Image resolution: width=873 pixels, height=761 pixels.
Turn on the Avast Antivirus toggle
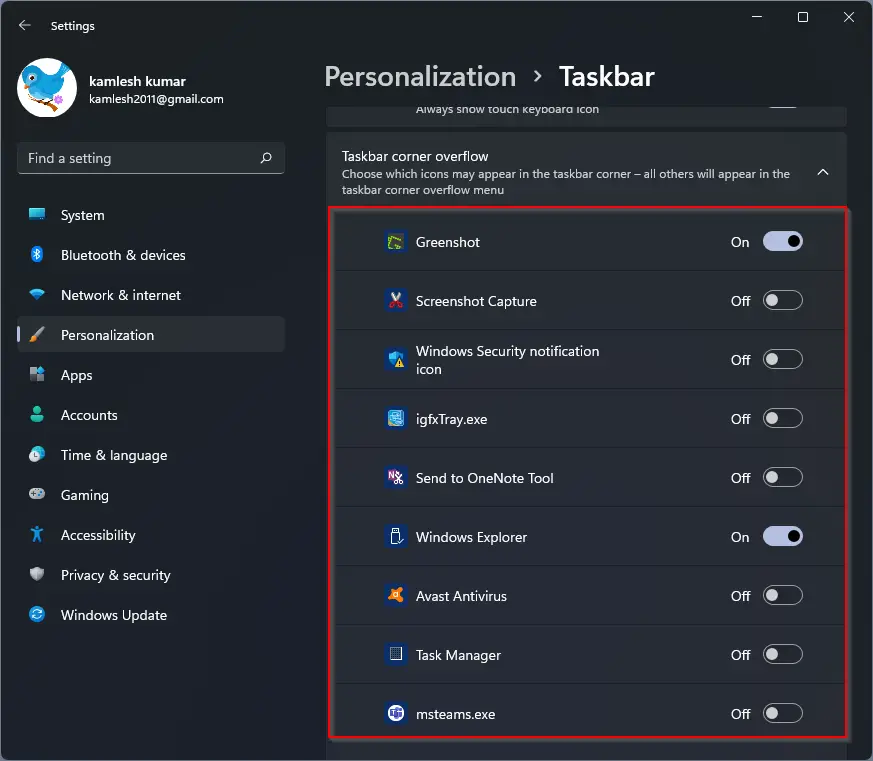click(x=783, y=596)
